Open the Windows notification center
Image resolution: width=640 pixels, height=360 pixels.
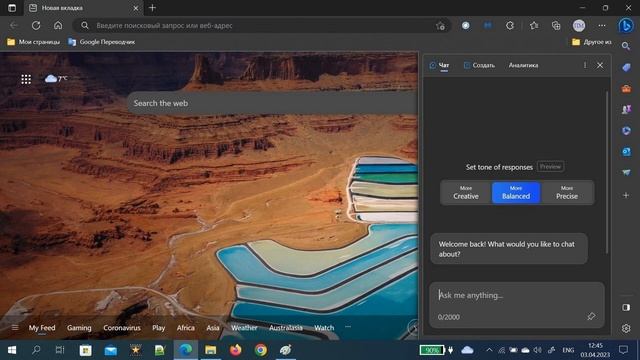click(623, 350)
